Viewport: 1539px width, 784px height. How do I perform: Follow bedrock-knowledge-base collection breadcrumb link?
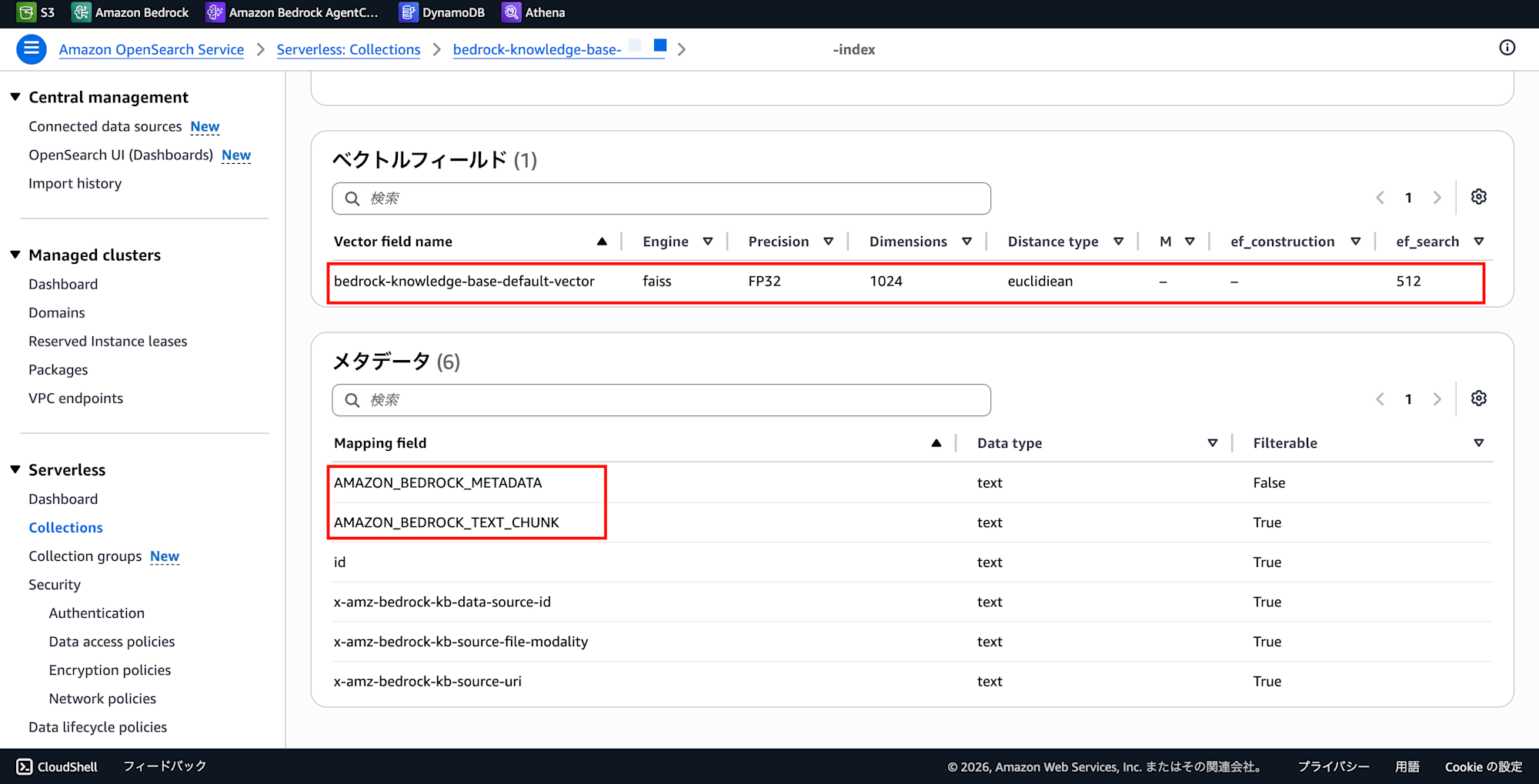[x=559, y=49]
